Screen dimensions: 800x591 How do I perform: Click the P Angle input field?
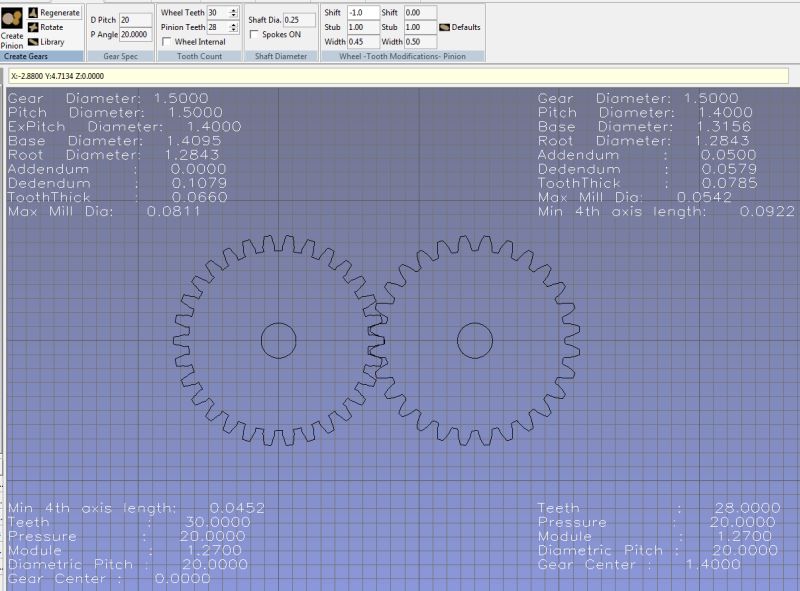(134, 33)
